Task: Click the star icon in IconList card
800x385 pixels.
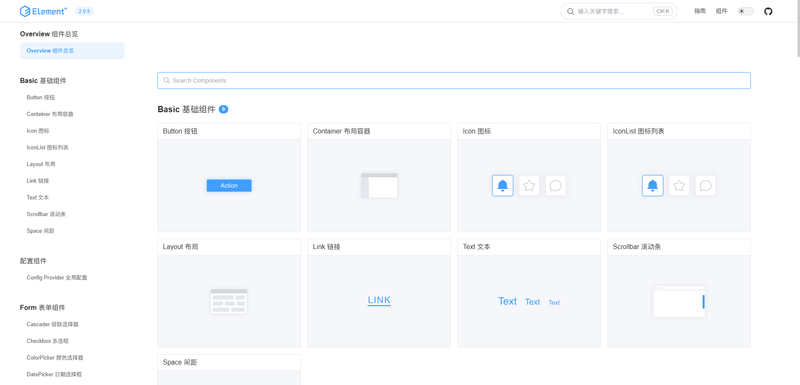Action: 679,186
